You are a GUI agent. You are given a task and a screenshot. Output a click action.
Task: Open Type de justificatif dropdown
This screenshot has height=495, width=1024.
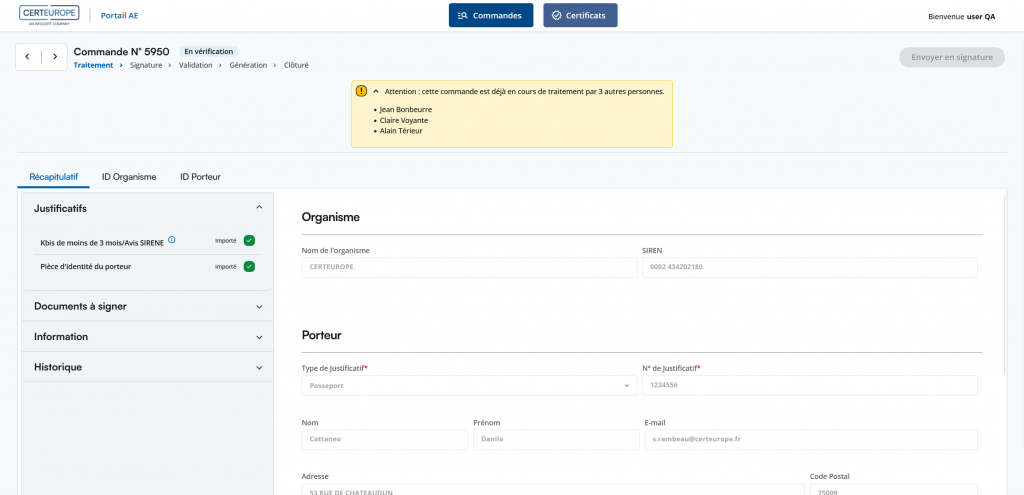(468, 385)
